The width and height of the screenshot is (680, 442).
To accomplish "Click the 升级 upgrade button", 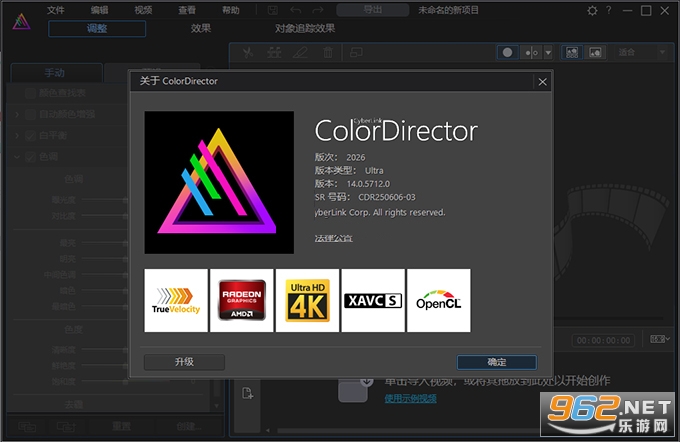I will point(184,362).
